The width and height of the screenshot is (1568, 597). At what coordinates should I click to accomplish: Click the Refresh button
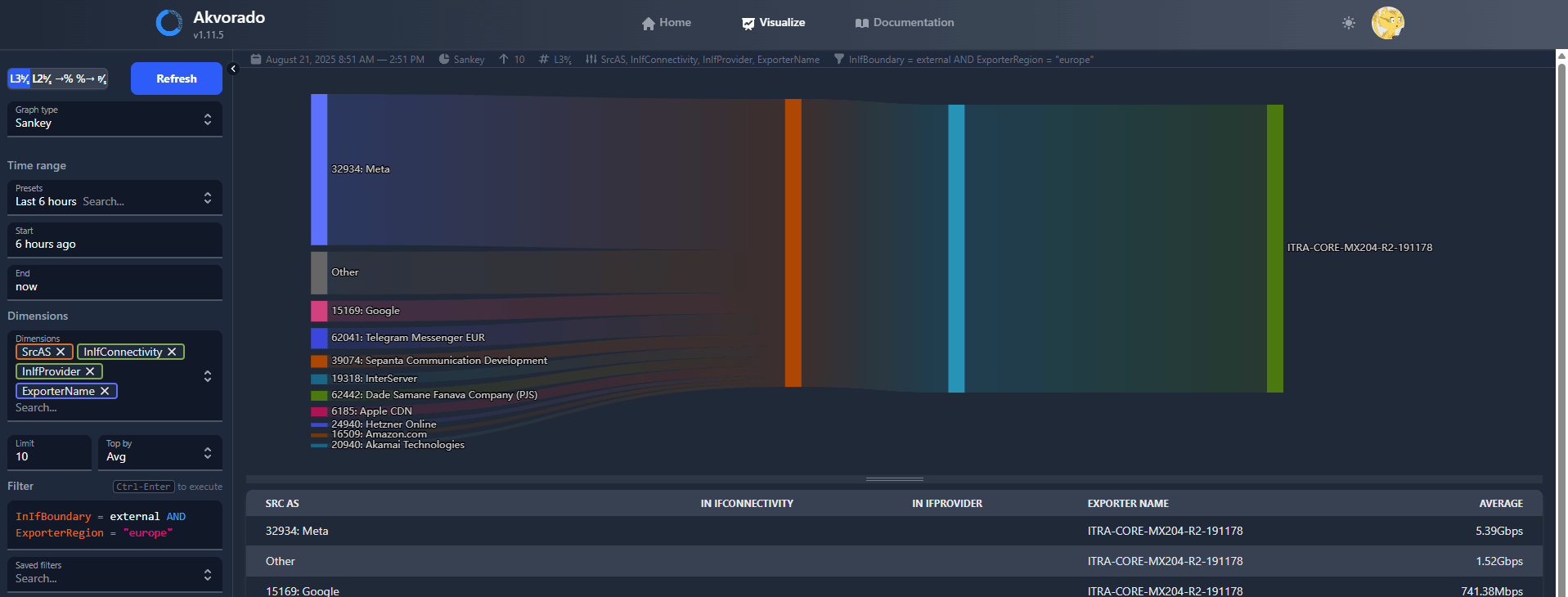click(176, 79)
